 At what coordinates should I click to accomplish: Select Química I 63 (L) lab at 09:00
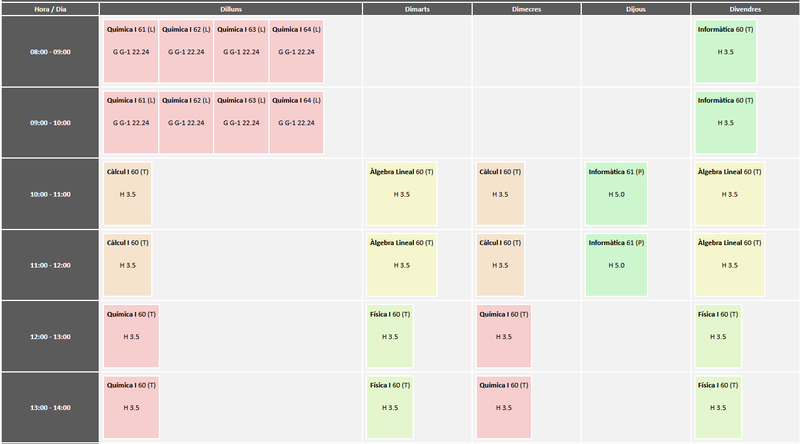[241, 122]
